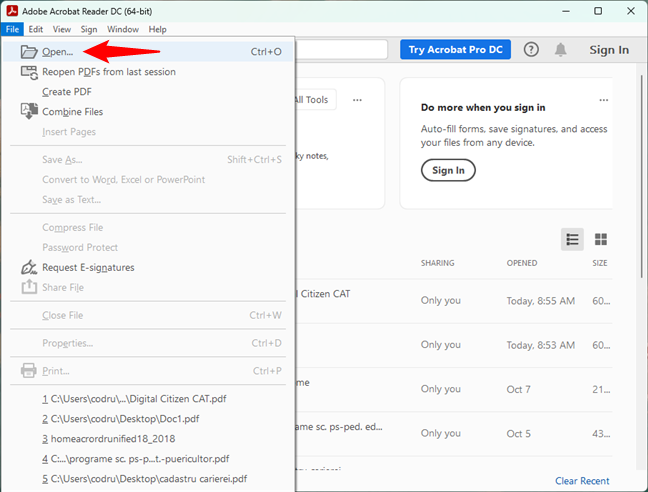The image size is (648, 492).
Task: Click the rounded Sign In button in card
Action: (448, 170)
